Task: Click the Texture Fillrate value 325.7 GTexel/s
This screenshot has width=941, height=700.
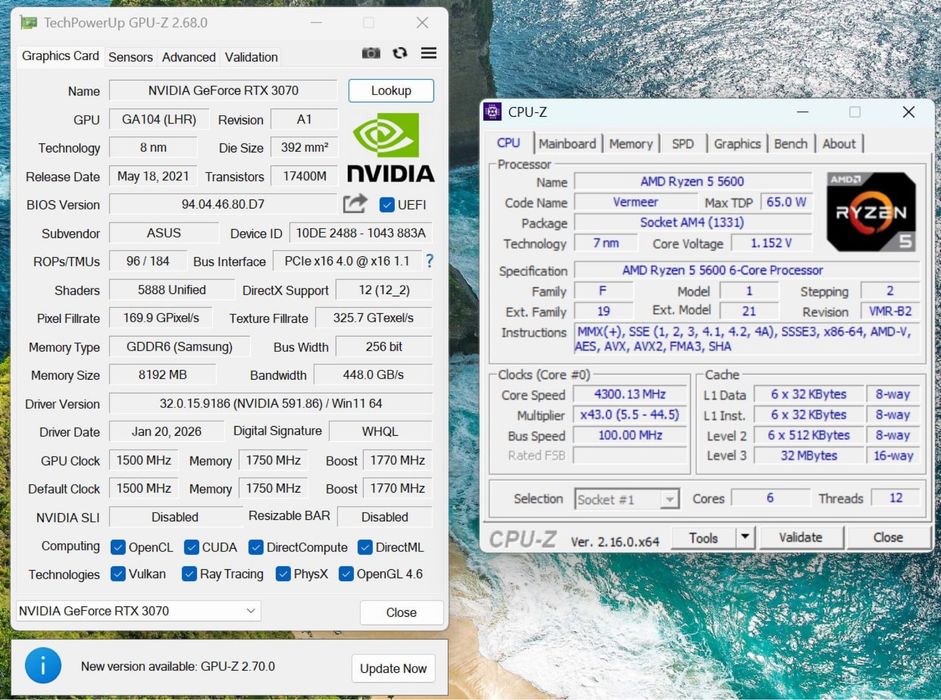Action: coord(373,318)
